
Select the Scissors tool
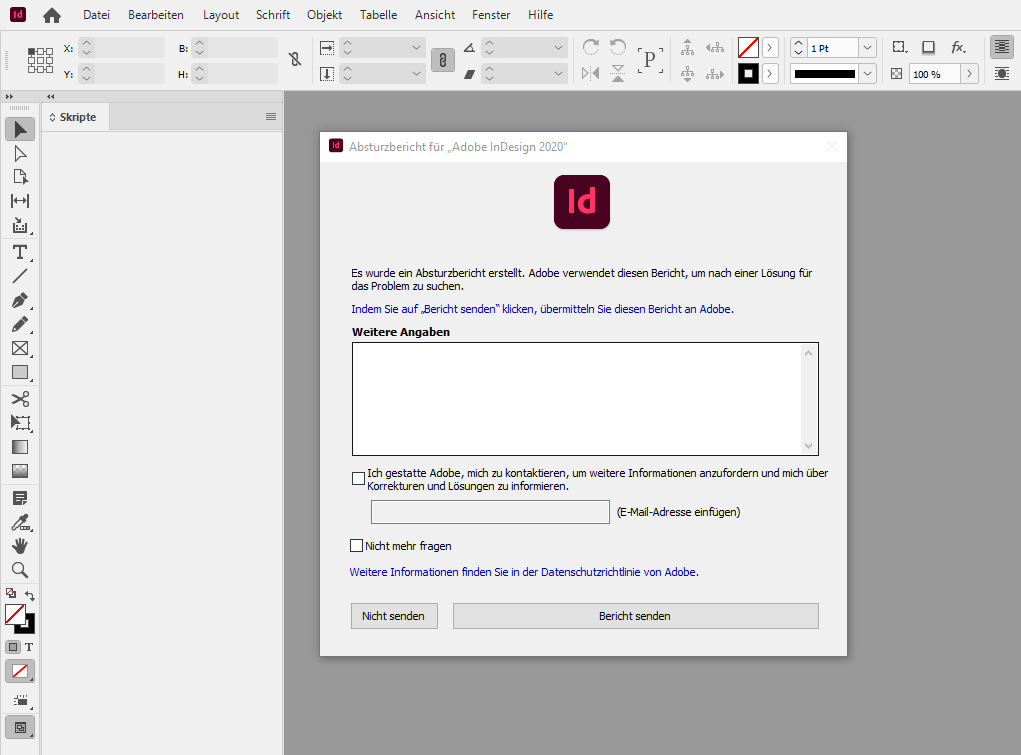(x=18, y=398)
